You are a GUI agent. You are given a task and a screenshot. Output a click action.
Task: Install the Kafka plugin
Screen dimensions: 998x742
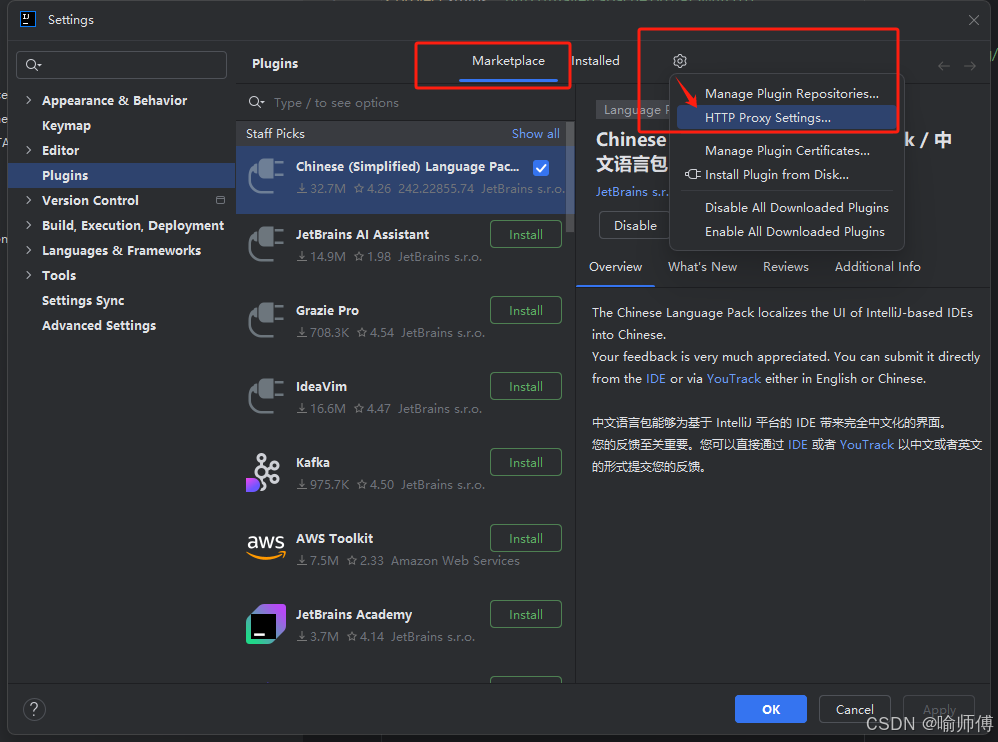click(526, 463)
